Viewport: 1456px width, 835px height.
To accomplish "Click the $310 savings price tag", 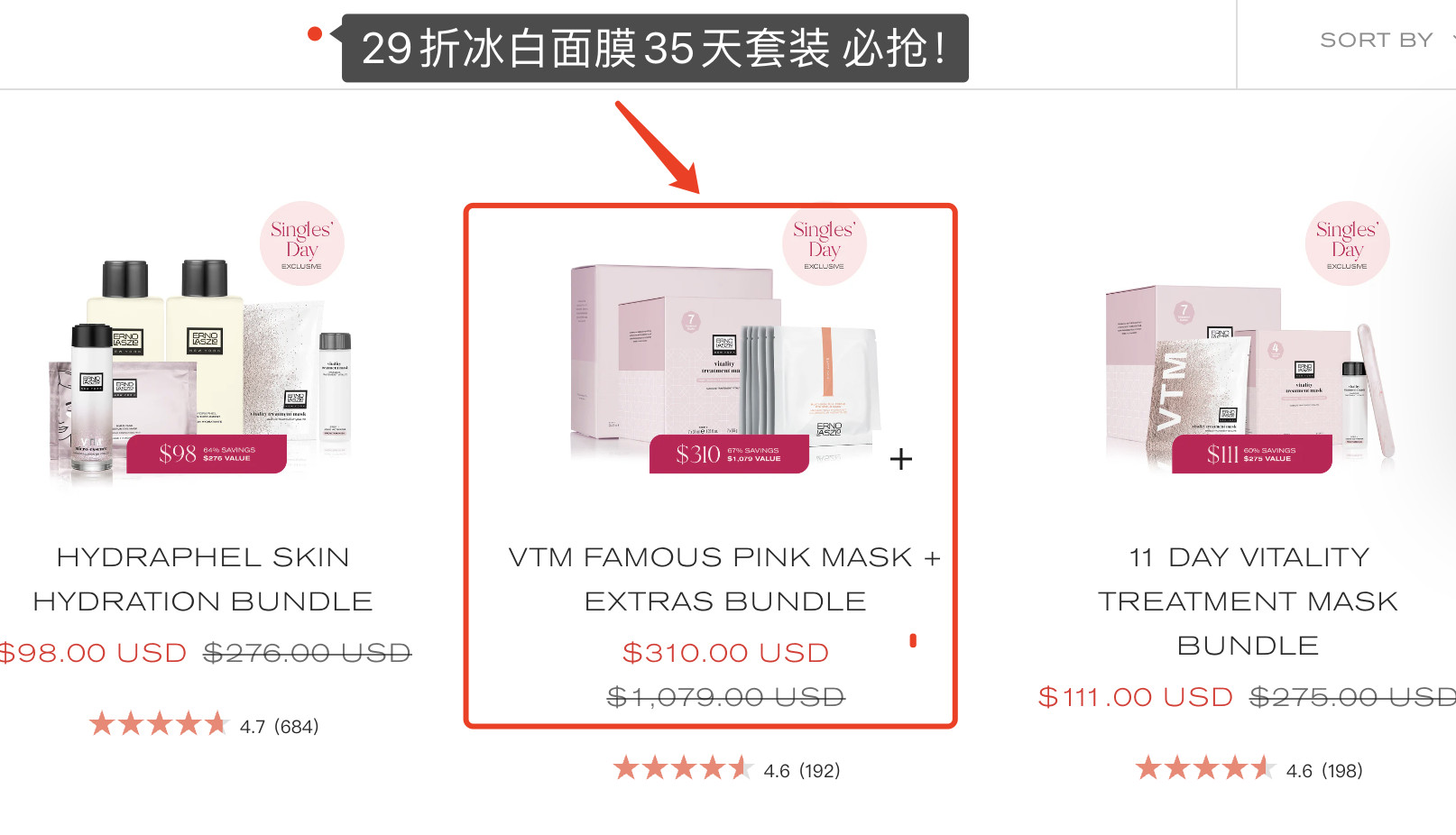I will 729,454.
